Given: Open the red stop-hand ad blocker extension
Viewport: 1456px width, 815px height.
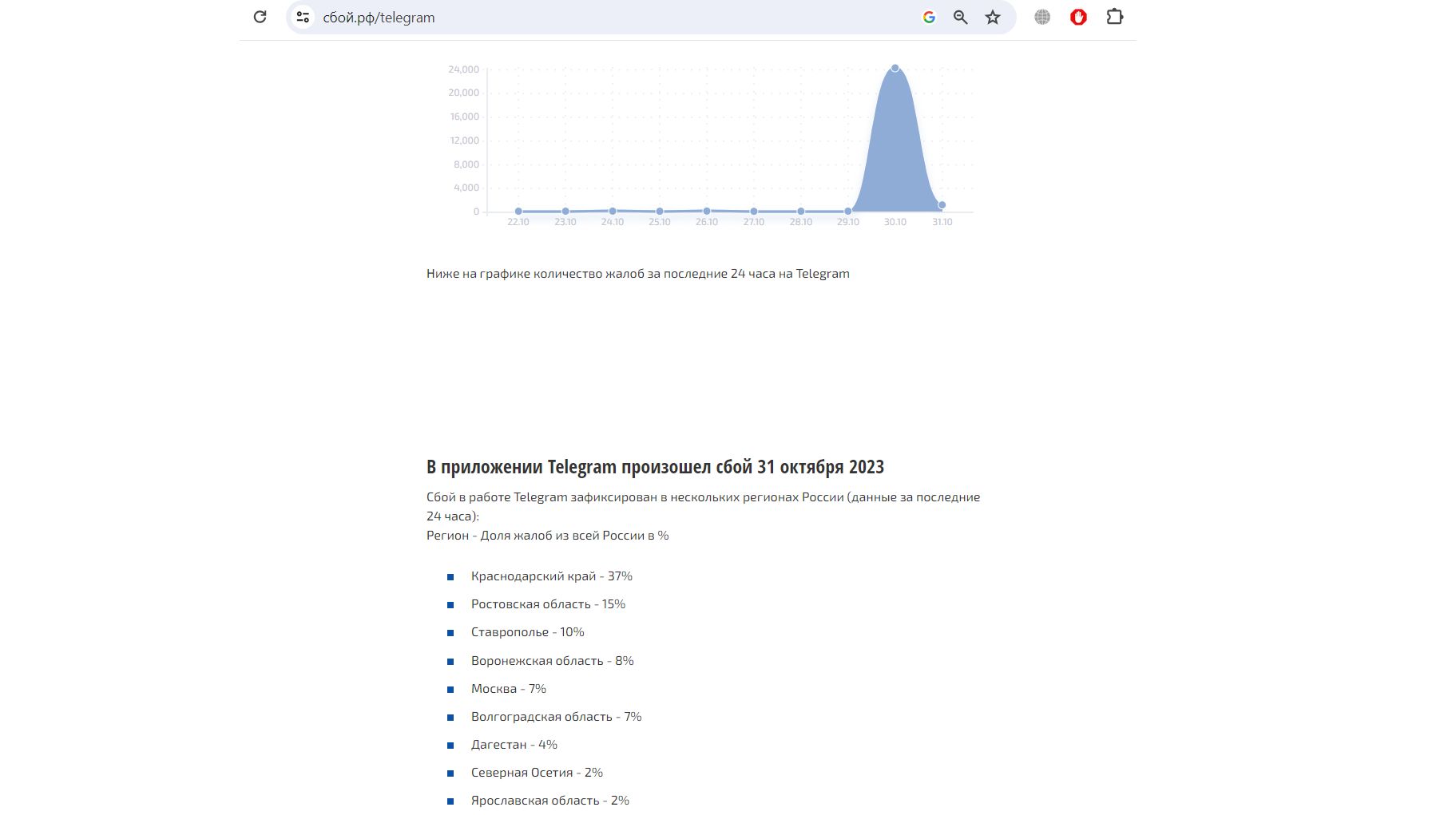Looking at the screenshot, I should pos(1078,17).
